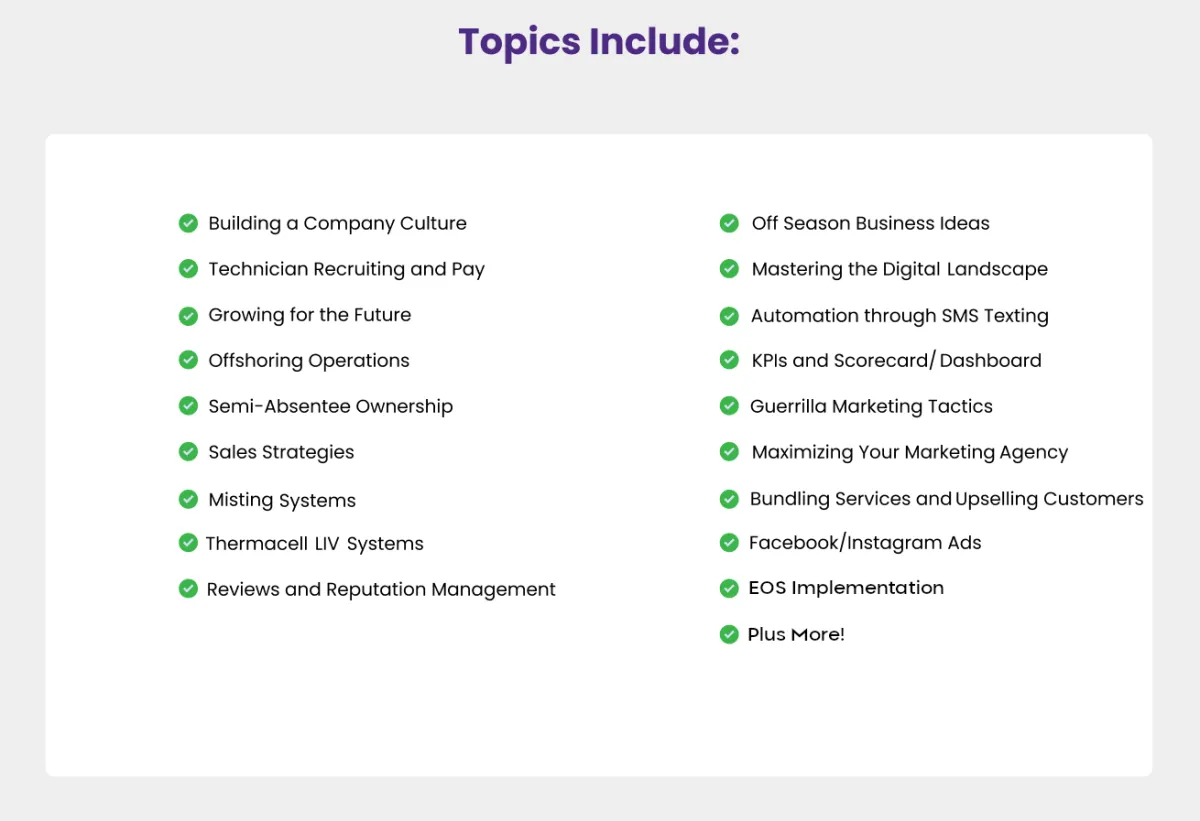Click the Topics Include: heading
This screenshot has height=821, width=1200.
(x=599, y=42)
